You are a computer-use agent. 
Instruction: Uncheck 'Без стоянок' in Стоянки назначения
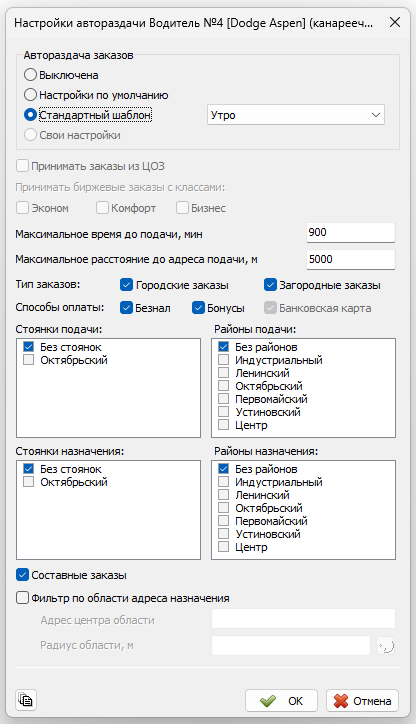point(29,469)
